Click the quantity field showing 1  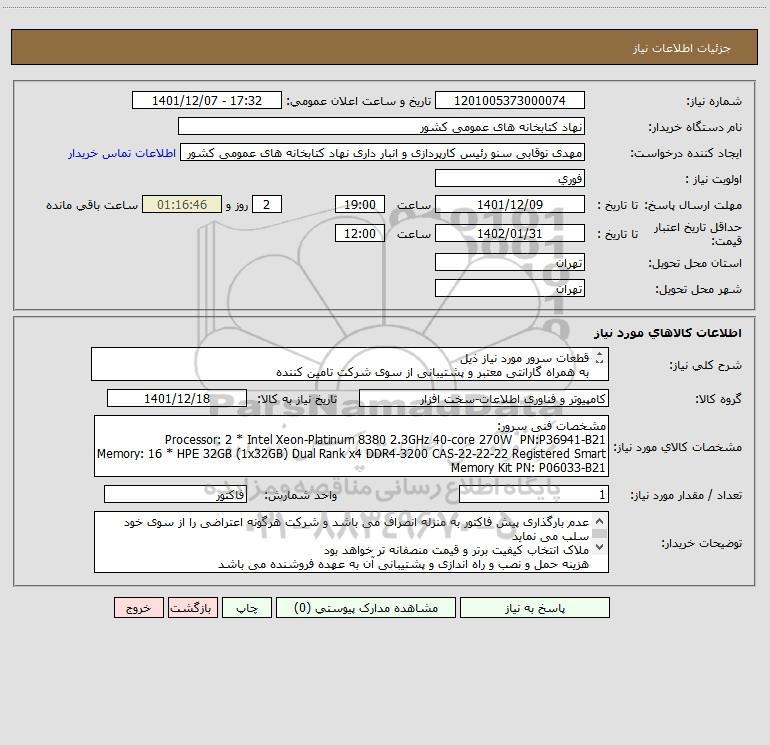534,495
